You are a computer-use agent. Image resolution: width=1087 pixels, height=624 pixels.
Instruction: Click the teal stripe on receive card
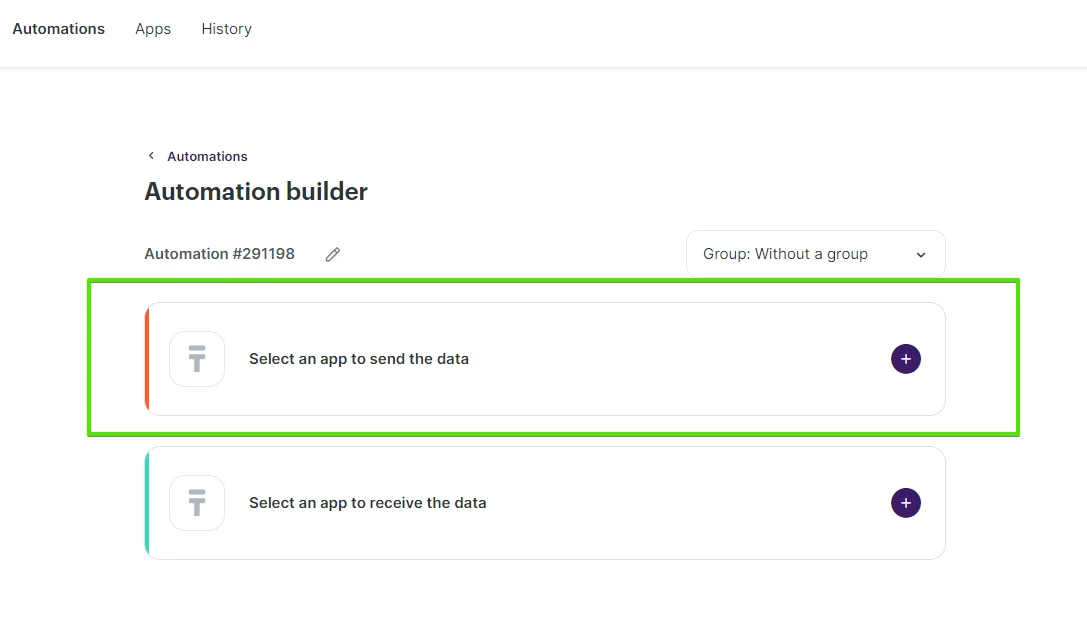147,503
